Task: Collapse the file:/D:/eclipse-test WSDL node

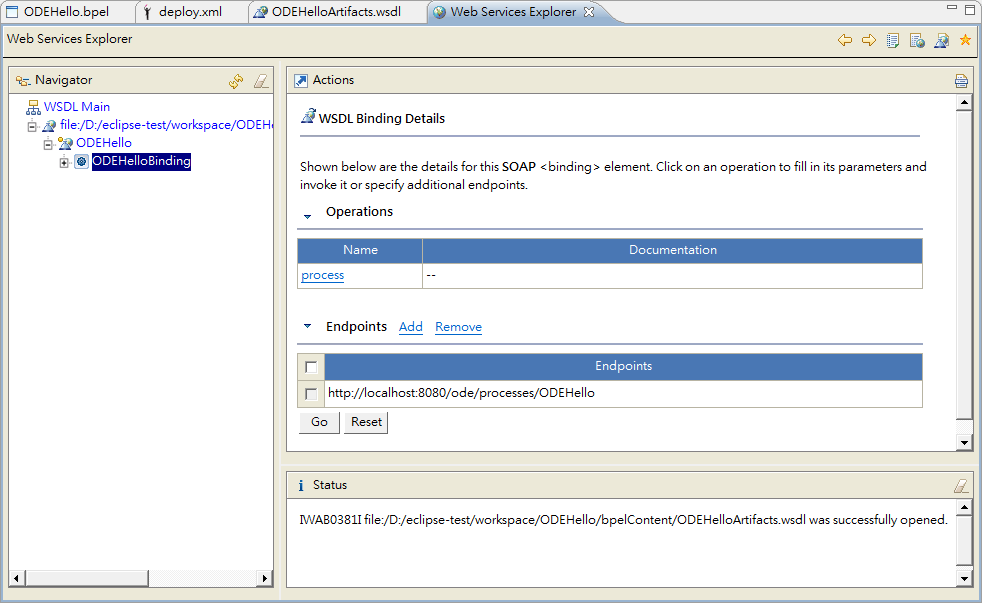Action: click(x=32, y=126)
